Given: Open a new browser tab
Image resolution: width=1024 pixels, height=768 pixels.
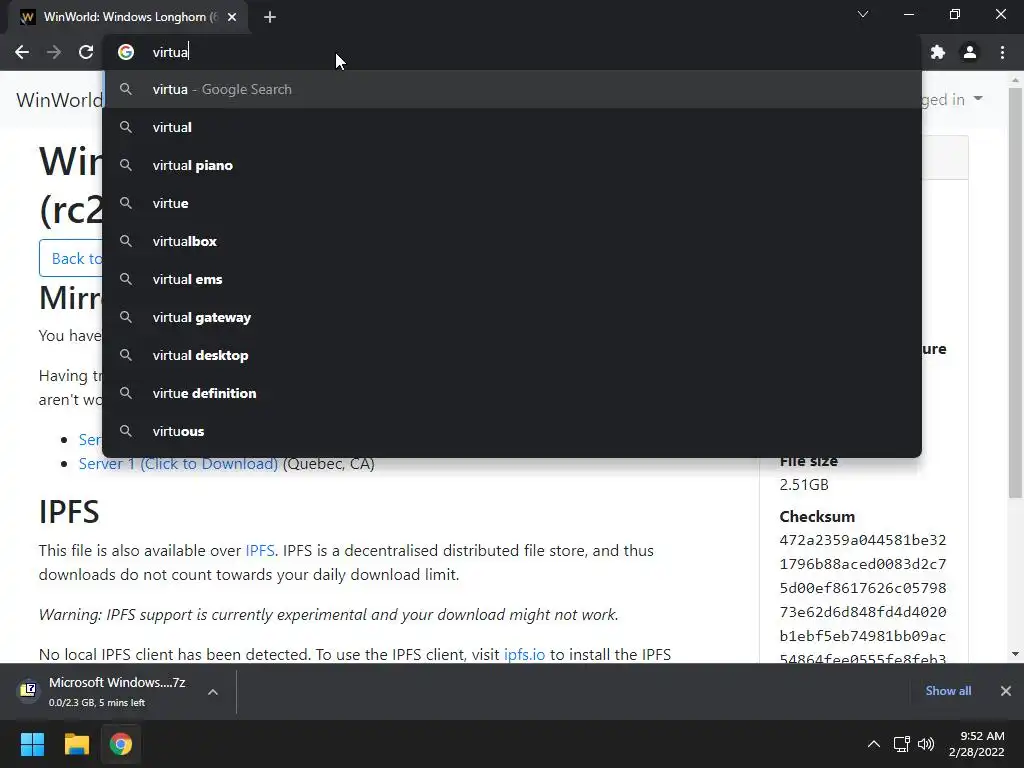Looking at the screenshot, I should click(x=270, y=17).
